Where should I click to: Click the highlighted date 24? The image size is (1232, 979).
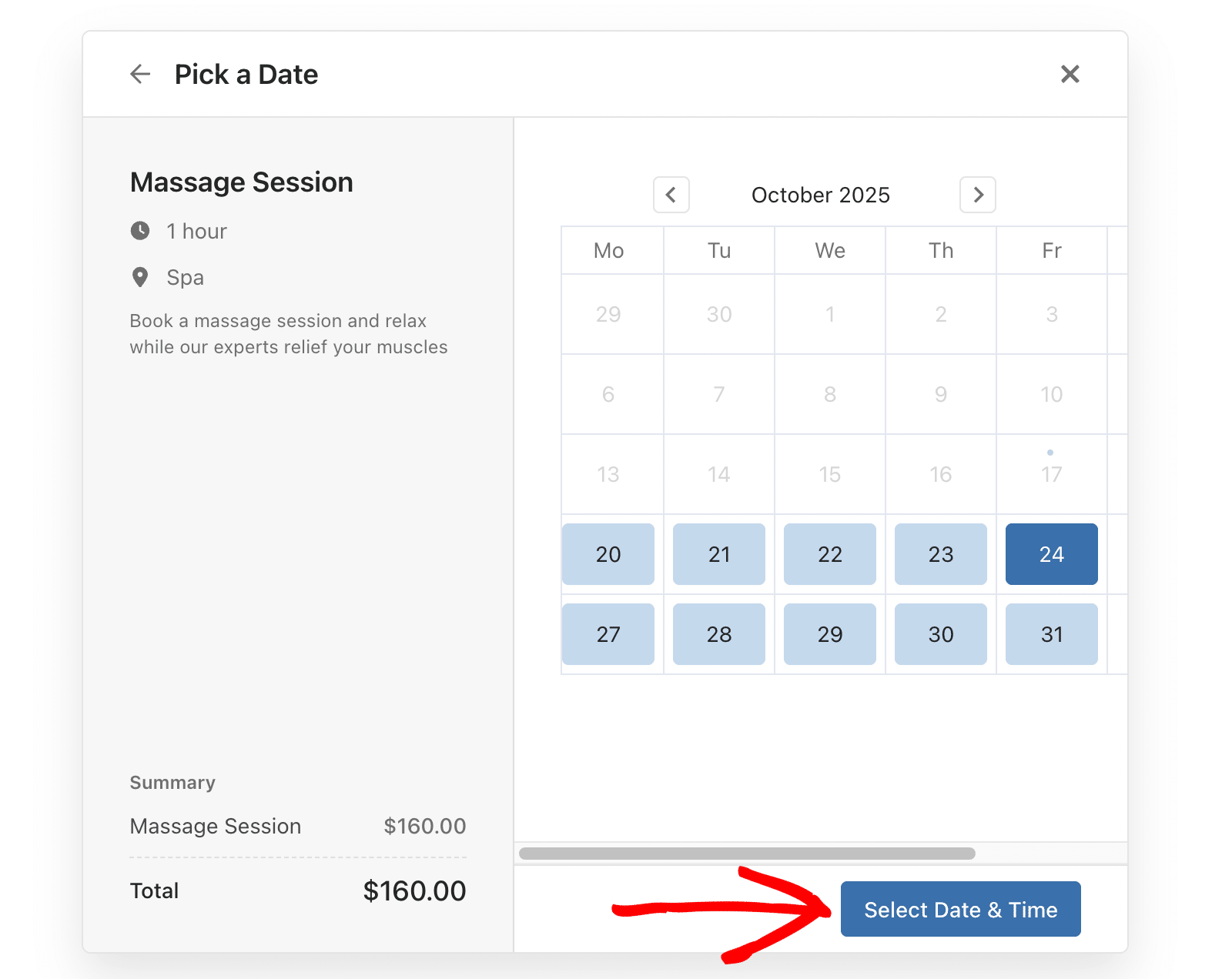tap(1051, 554)
